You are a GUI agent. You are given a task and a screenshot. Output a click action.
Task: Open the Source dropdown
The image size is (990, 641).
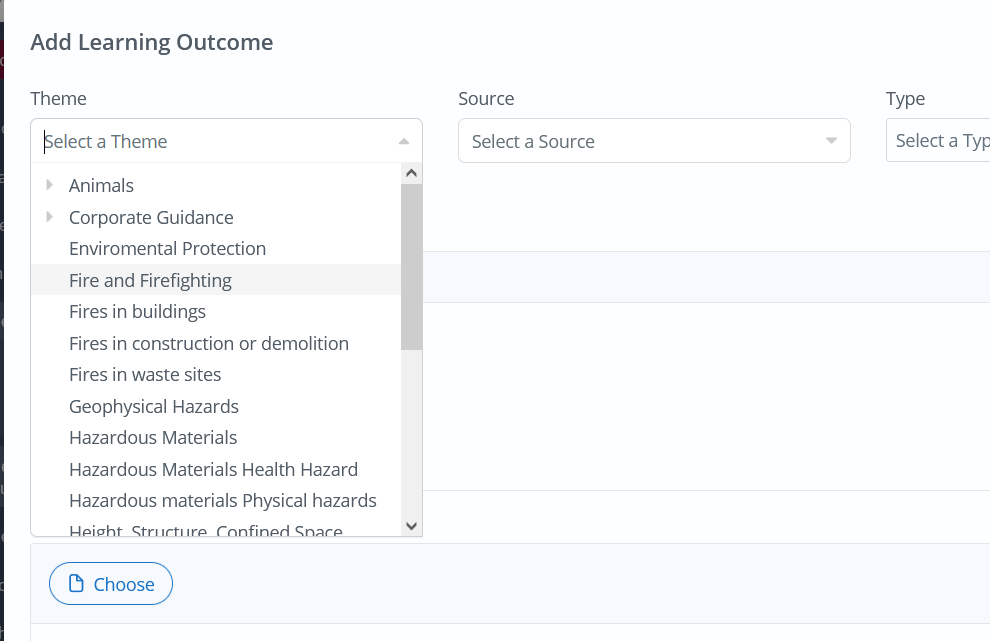pos(654,141)
